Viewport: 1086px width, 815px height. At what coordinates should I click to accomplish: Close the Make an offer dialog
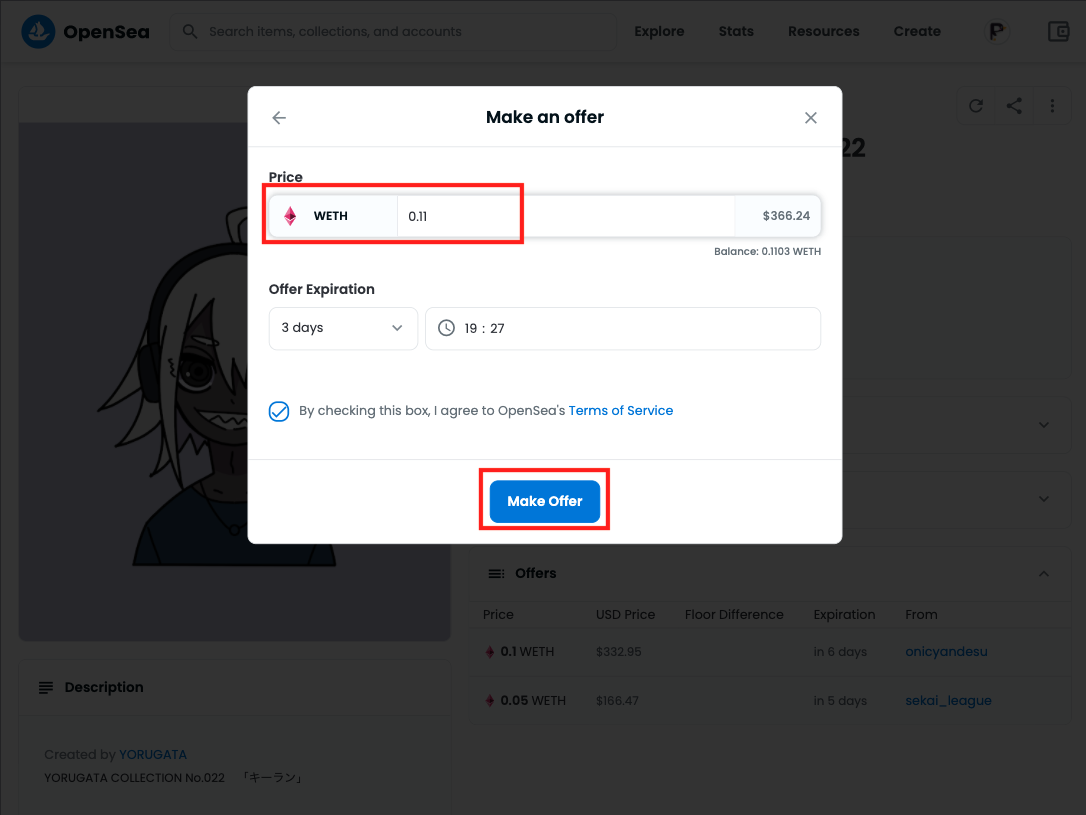(811, 118)
